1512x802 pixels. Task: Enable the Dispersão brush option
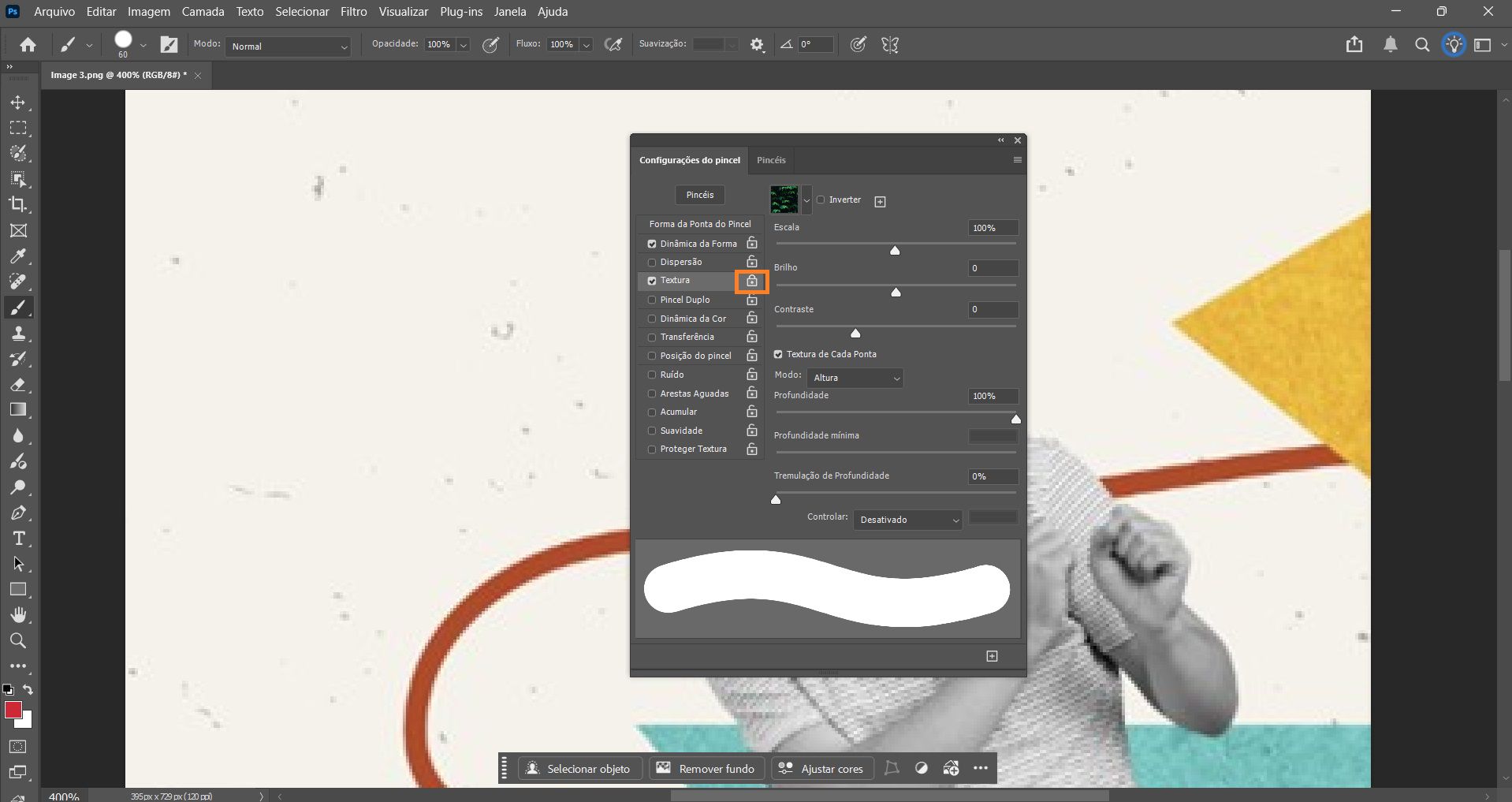[x=652, y=262]
